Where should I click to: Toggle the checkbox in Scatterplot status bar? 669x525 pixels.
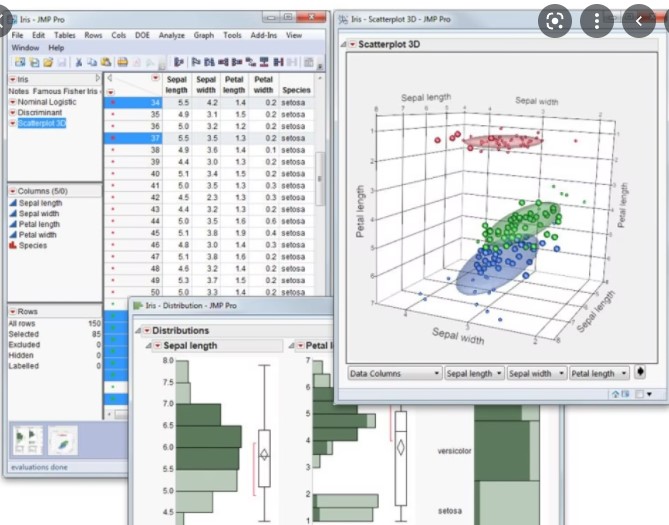(639, 394)
